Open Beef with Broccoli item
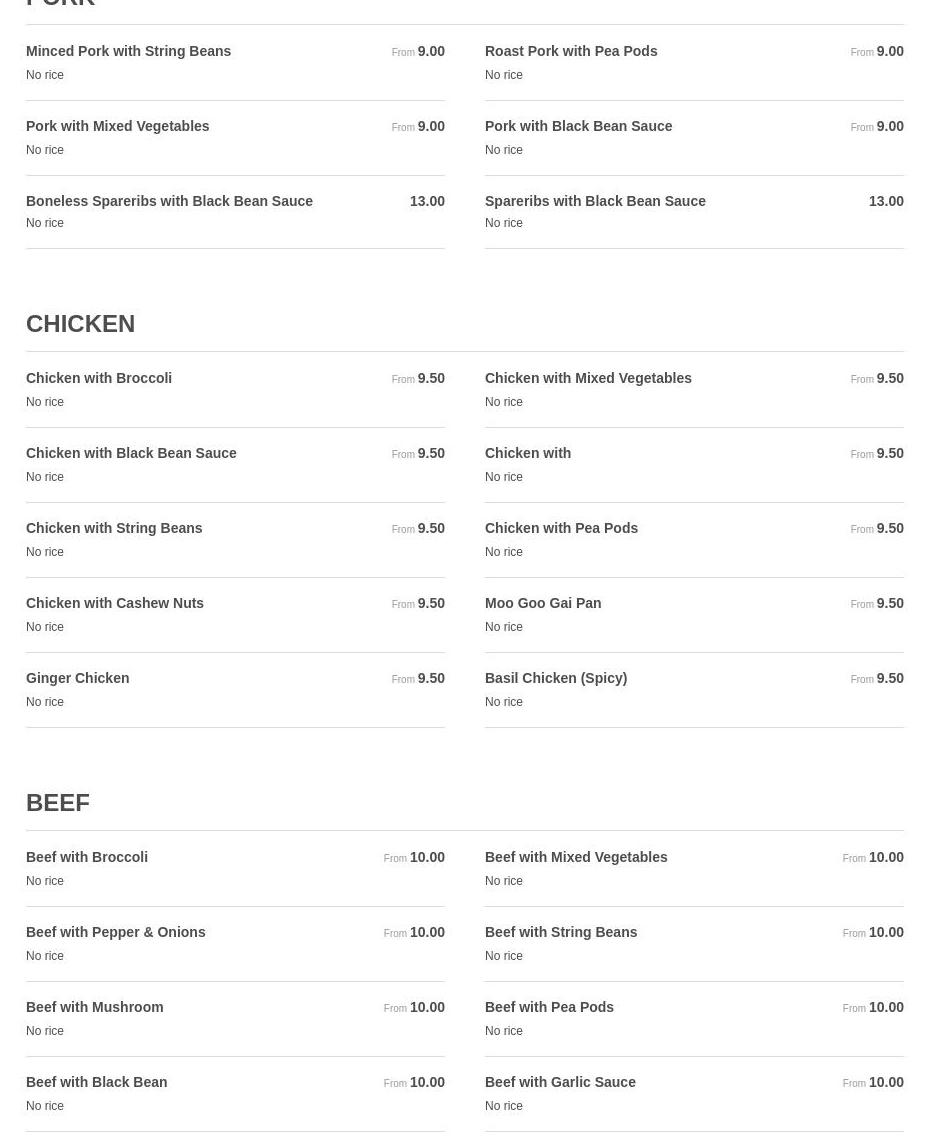The image size is (930, 1139). (235, 868)
